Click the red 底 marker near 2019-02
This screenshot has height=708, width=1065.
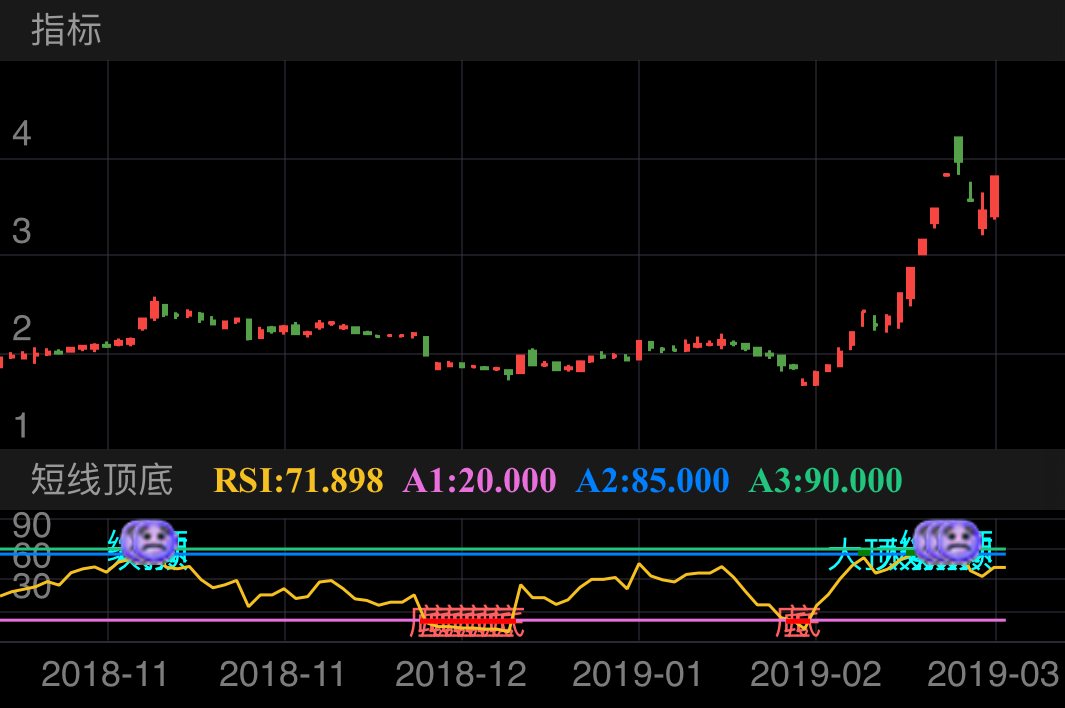[797, 623]
